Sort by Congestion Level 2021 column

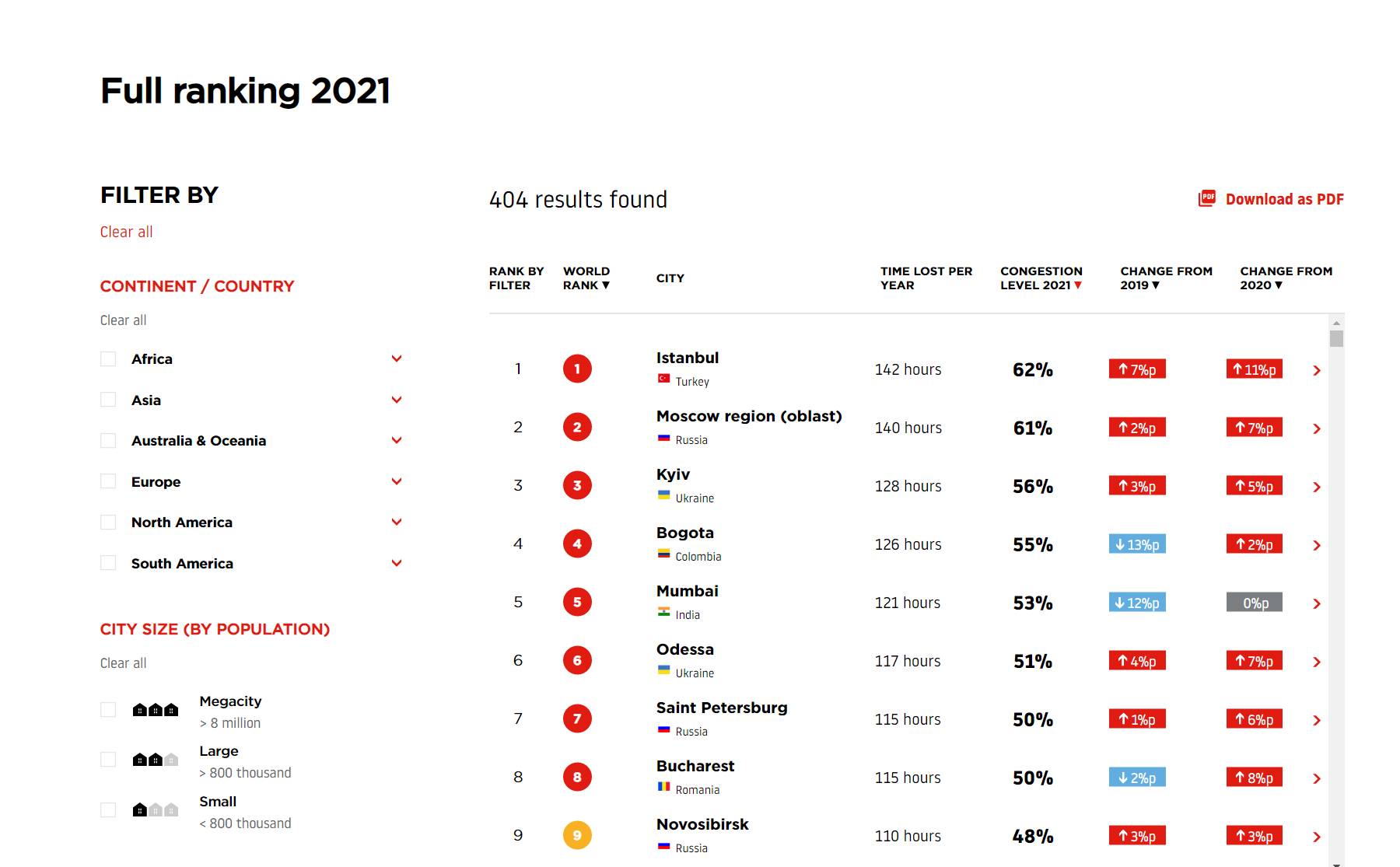[x=1041, y=278]
